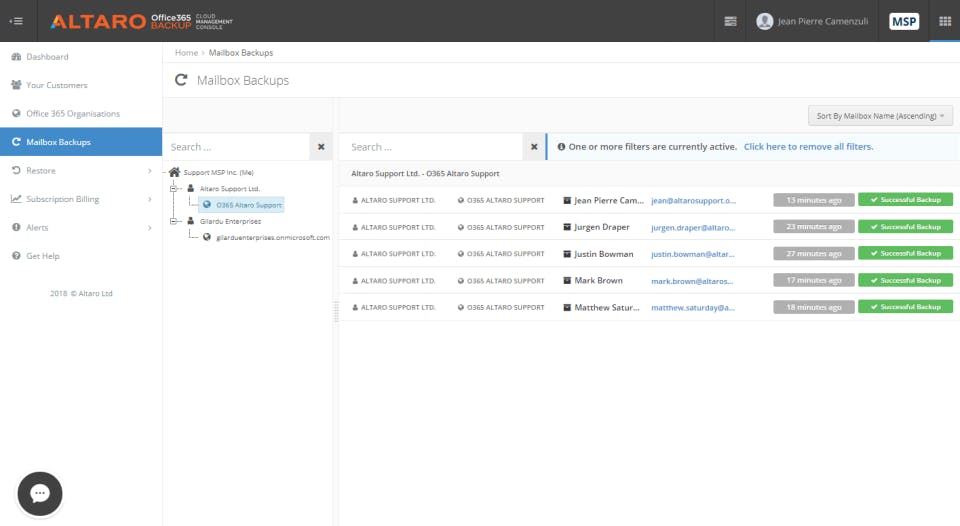This screenshot has width=960, height=526.
Task: Click Successful Backup badge for Justin Bowman
Action: (x=905, y=253)
